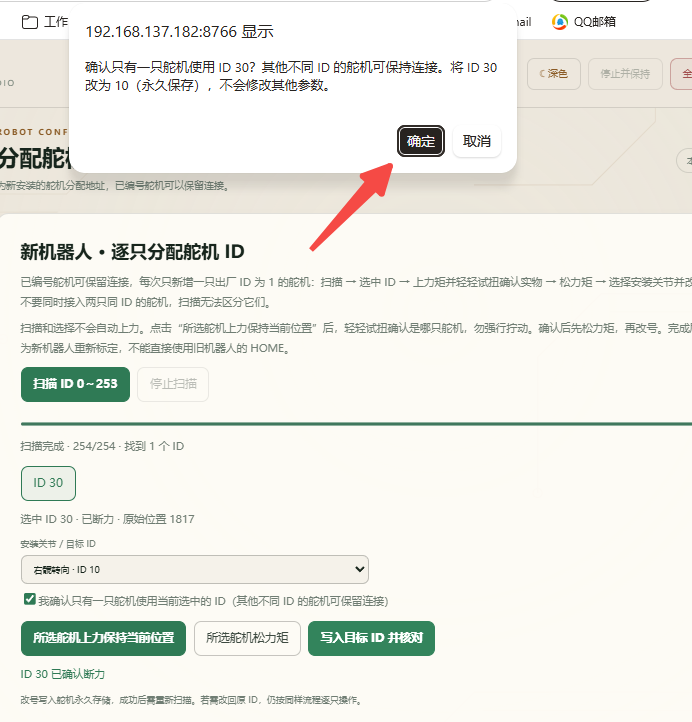Click the 停止扫描 button
Screen dimensions: 692x722
173,384
